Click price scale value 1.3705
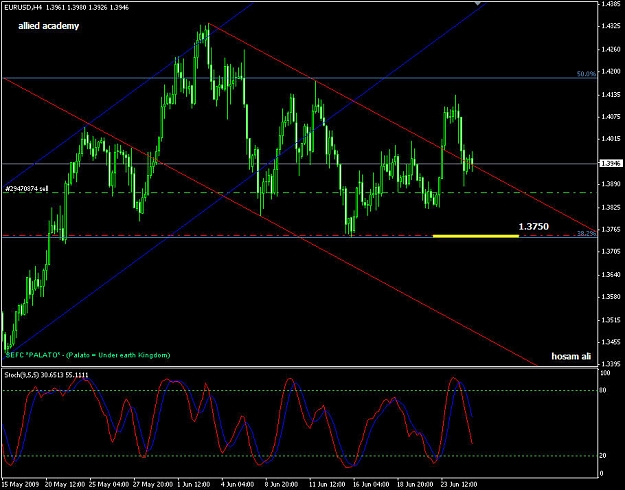The height and width of the screenshot is (490, 625). [612, 252]
